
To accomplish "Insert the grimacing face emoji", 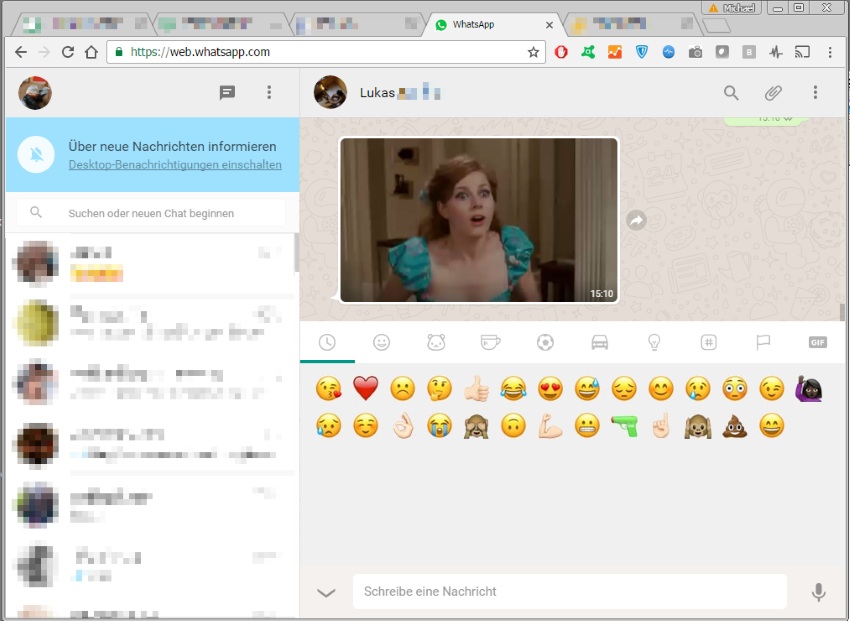I will coord(587,426).
